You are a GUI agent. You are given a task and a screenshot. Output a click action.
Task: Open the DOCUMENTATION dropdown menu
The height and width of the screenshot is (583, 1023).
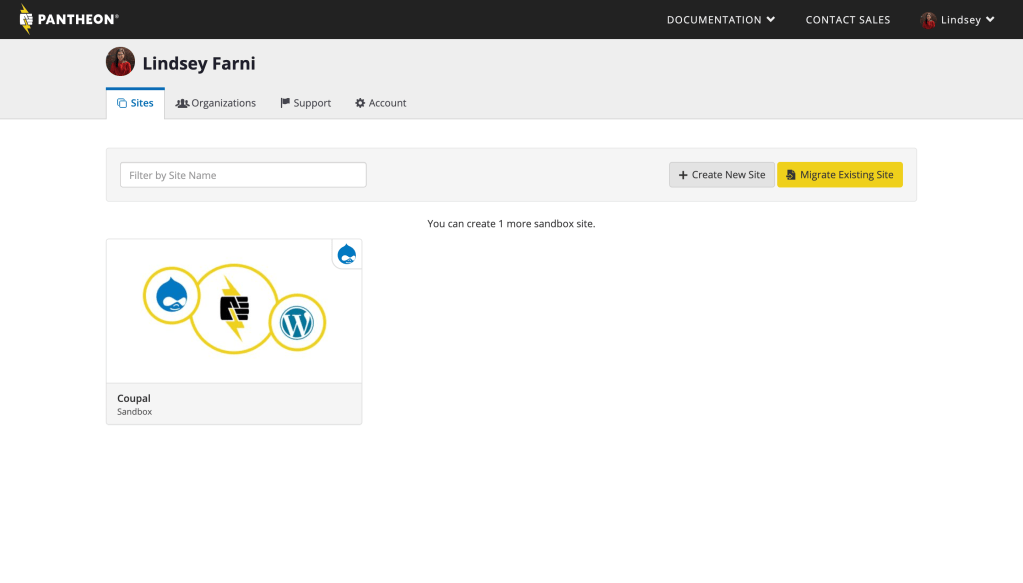pyautogui.click(x=720, y=20)
